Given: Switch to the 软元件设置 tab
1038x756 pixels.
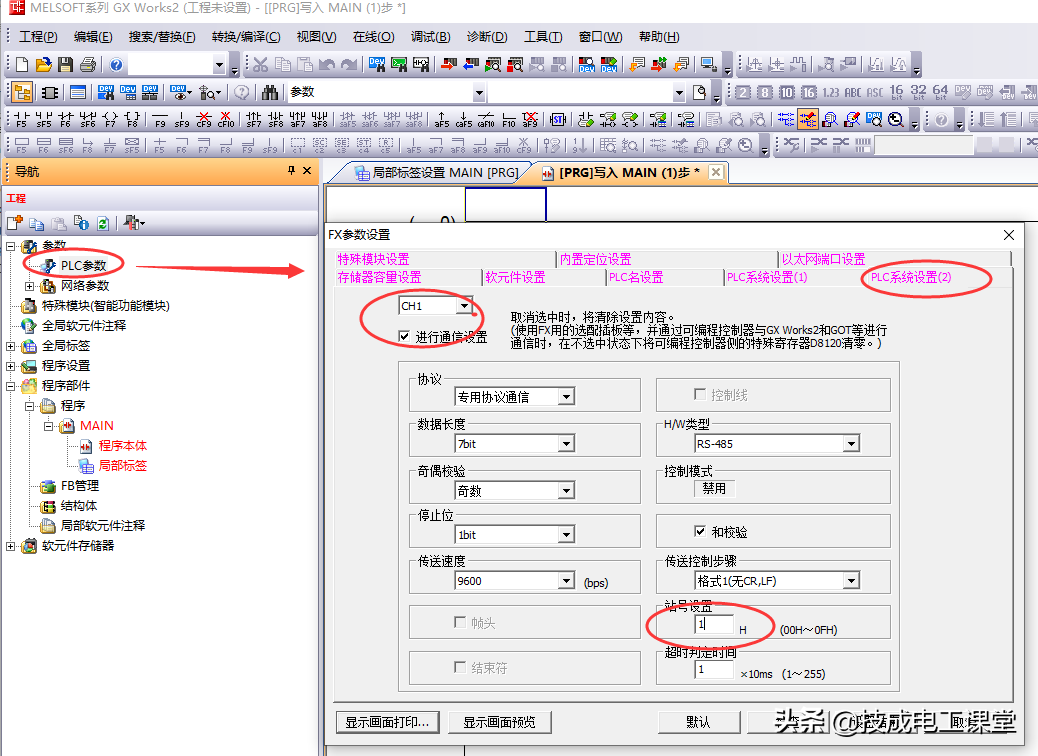Looking at the screenshot, I should [x=515, y=277].
